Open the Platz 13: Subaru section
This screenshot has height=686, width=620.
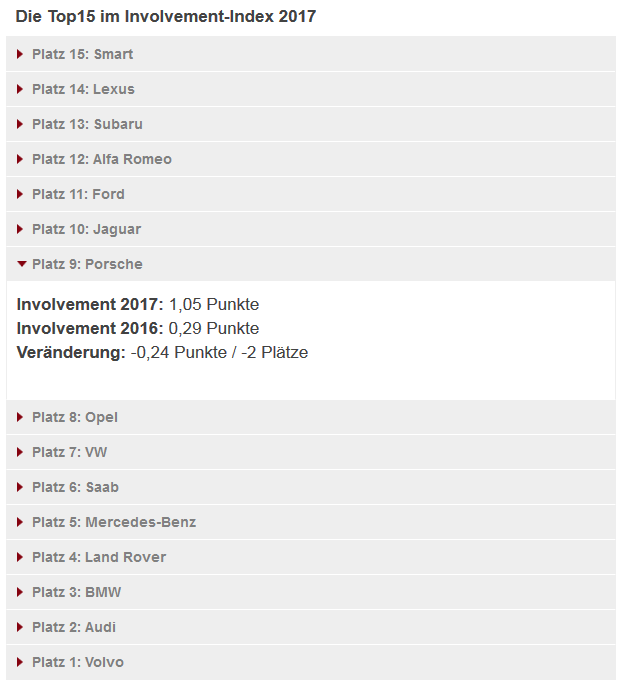(87, 124)
